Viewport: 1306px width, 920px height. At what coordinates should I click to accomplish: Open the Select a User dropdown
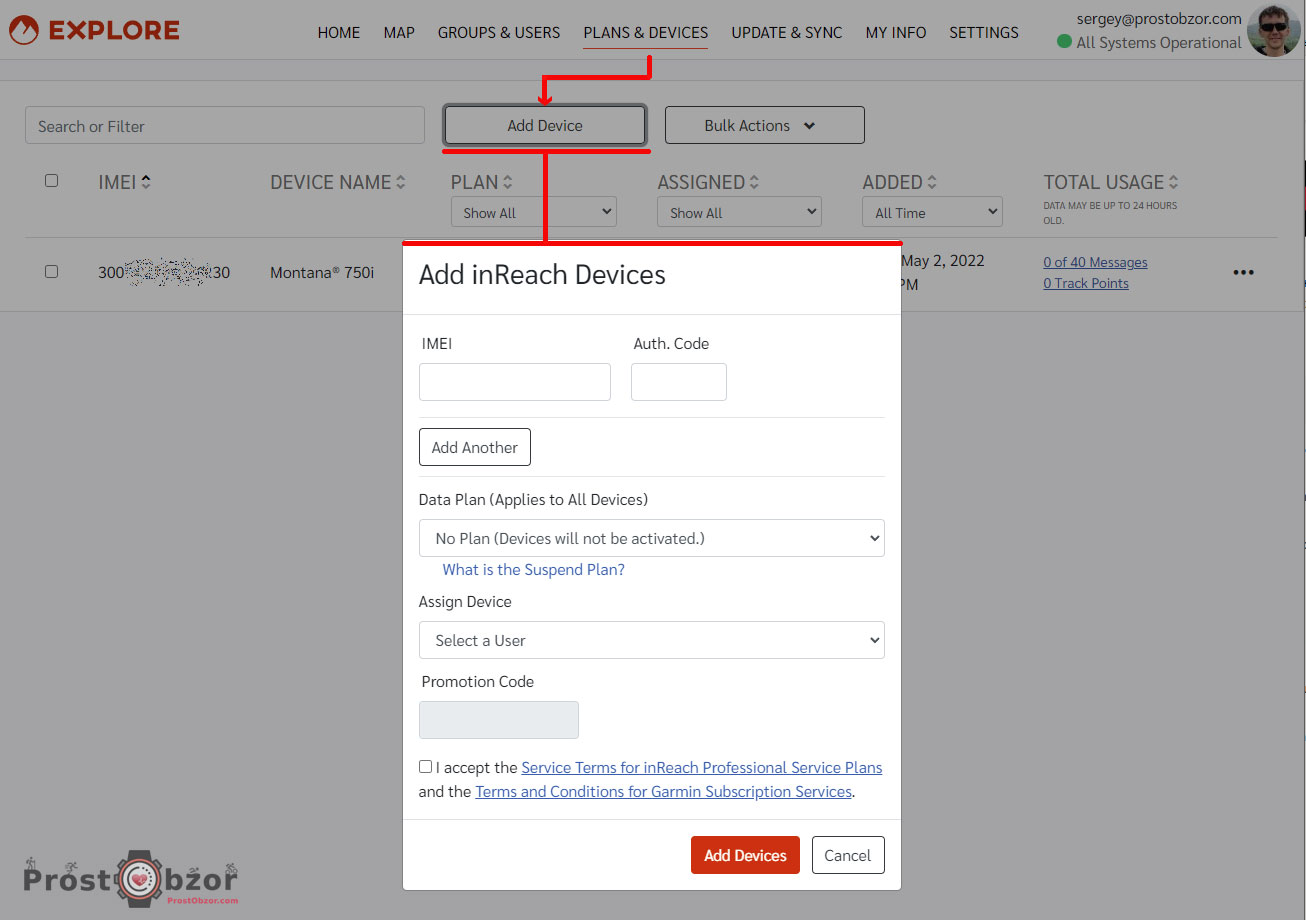[651, 640]
